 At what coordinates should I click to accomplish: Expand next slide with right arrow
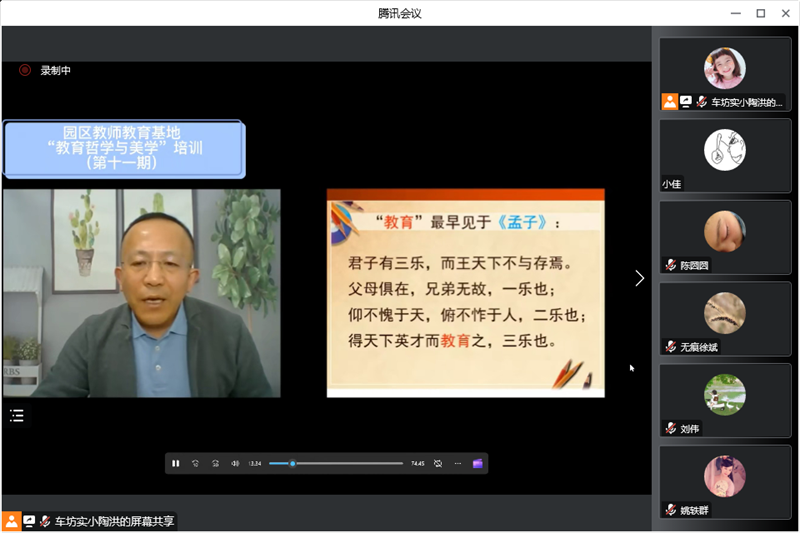[639, 278]
